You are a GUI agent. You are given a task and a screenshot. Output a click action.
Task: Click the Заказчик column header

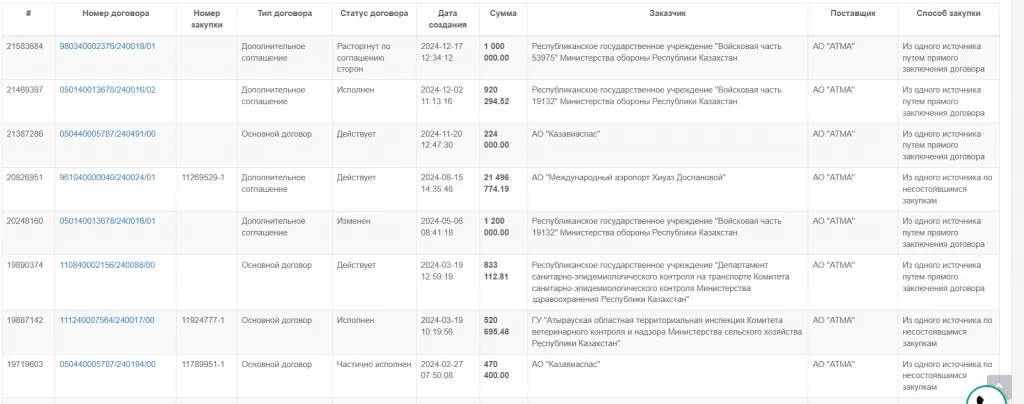click(x=666, y=14)
